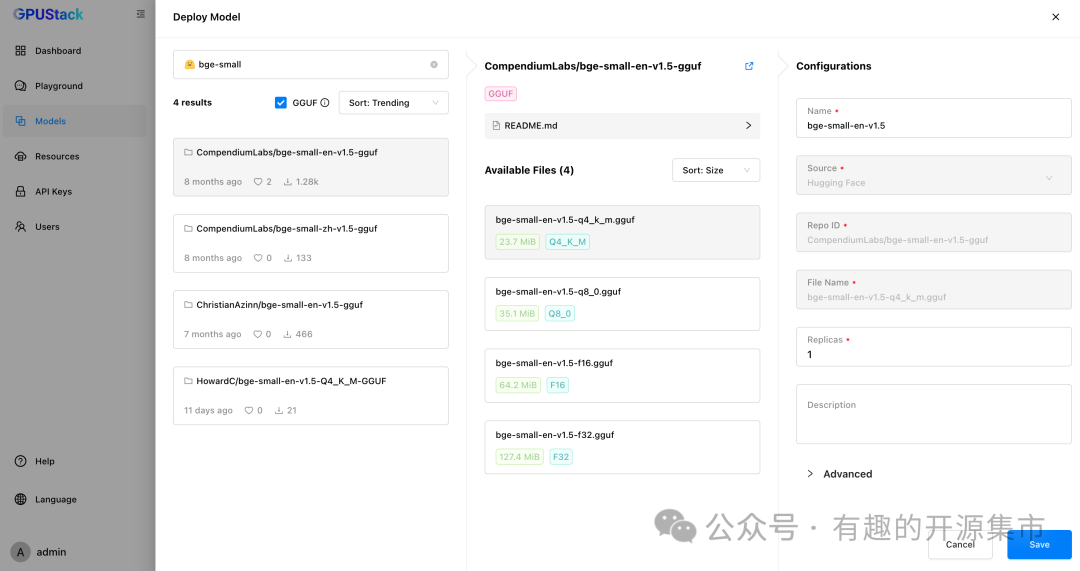Image resolution: width=1080 pixels, height=571 pixels.
Task: Click the Save button
Action: 1039,544
